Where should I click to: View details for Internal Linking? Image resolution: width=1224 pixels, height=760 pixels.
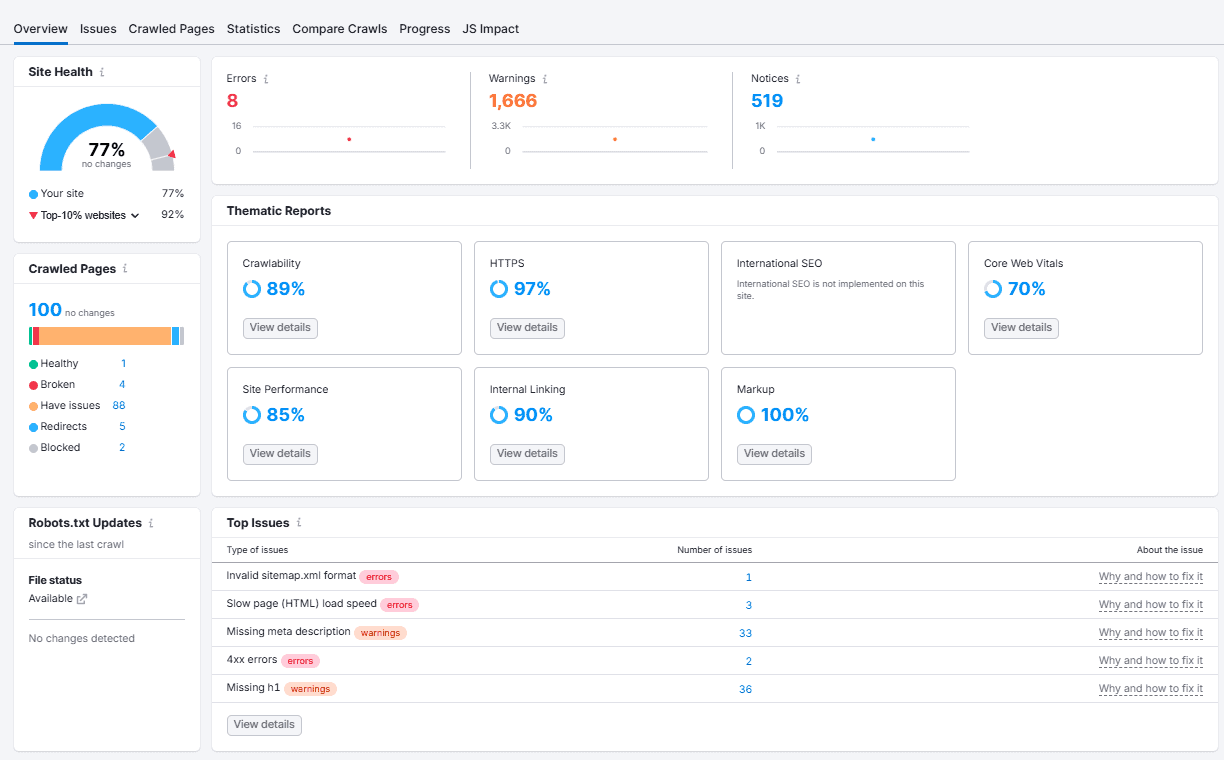[527, 454]
